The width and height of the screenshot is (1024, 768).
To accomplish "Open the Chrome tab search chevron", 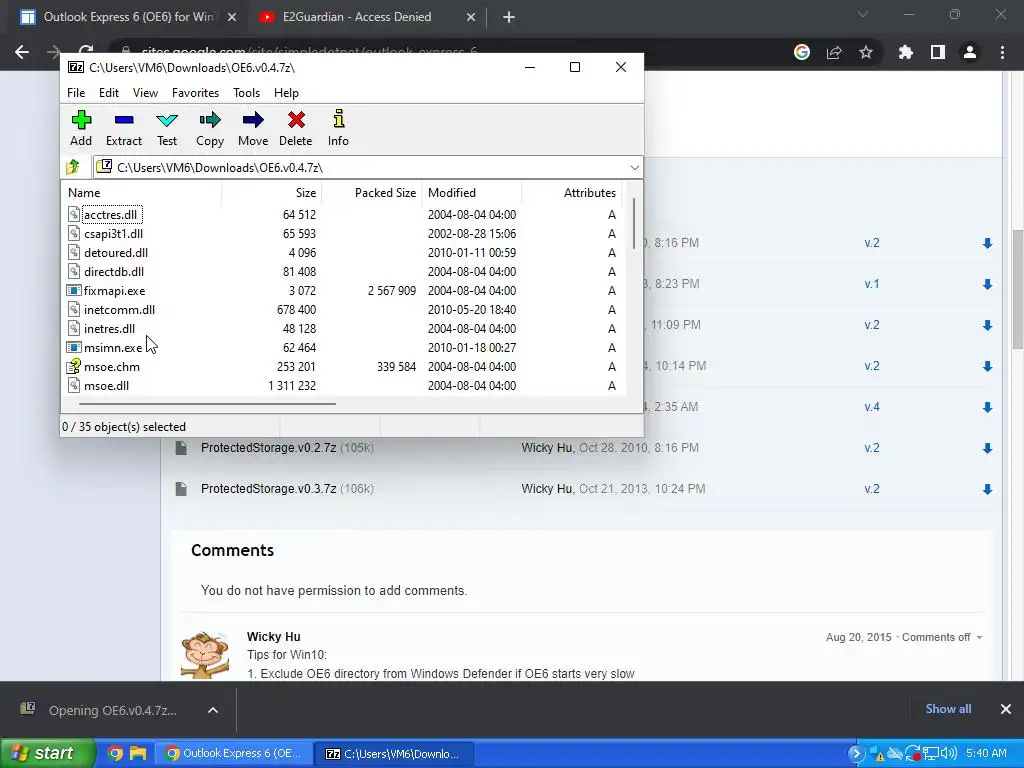I will pos(863,14).
